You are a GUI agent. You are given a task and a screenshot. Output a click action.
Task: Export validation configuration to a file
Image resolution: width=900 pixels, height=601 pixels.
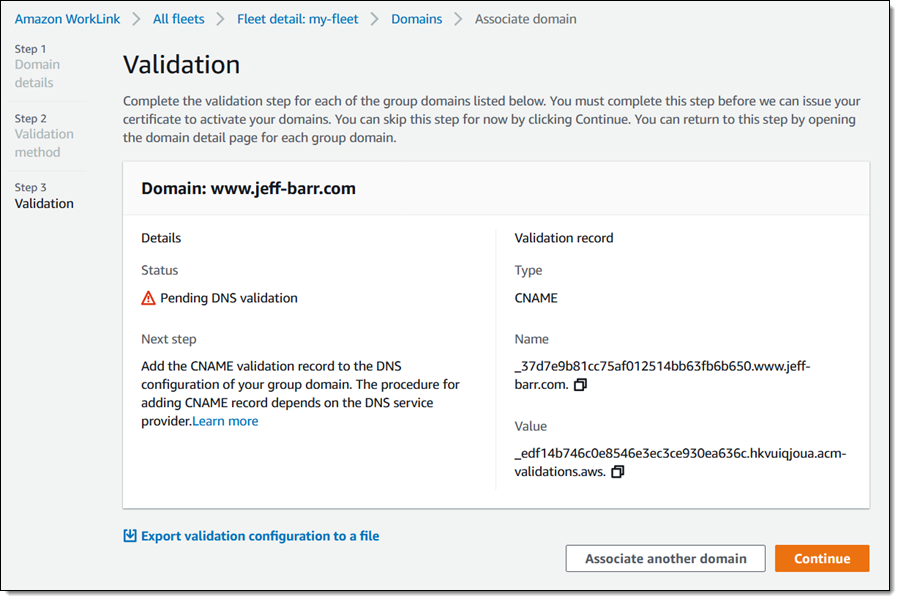click(x=260, y=536)
